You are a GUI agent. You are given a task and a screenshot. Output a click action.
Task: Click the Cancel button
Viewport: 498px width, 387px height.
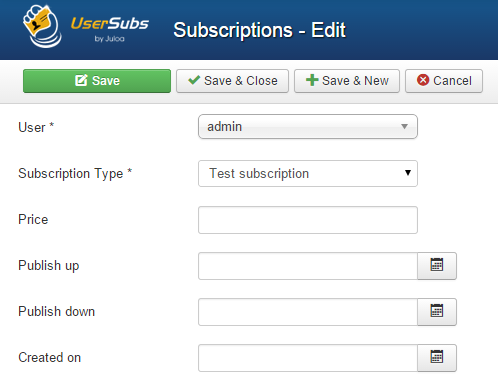444,81
